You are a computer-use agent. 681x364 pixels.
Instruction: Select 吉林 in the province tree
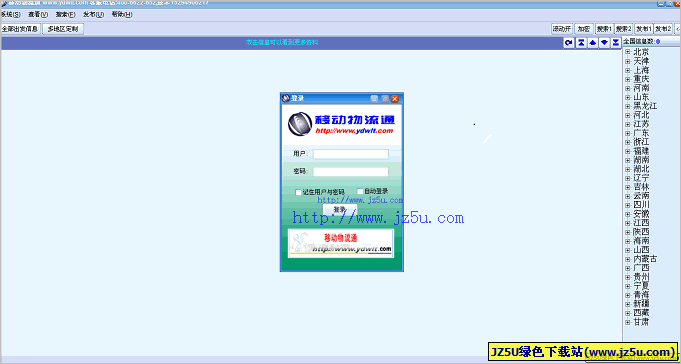tap(641, 187)
